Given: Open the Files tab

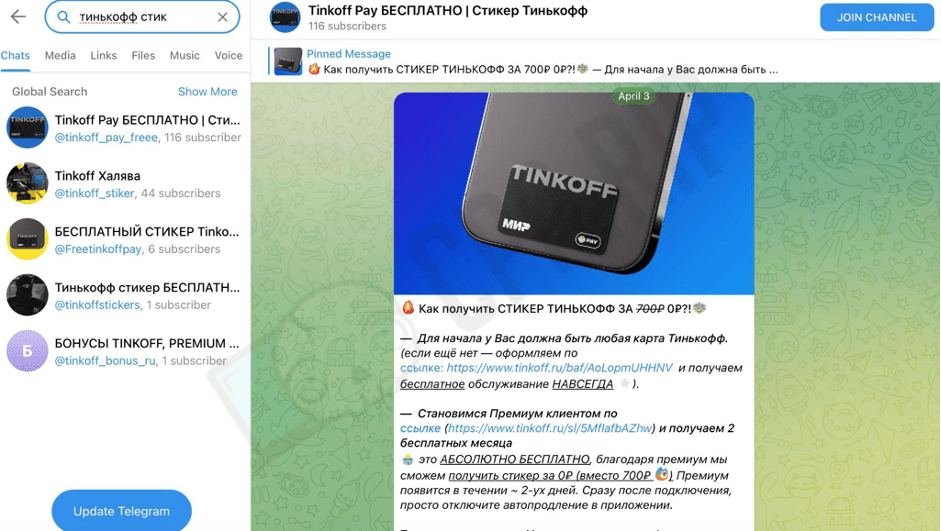Looking at the screenshot, I should [143, 55].
